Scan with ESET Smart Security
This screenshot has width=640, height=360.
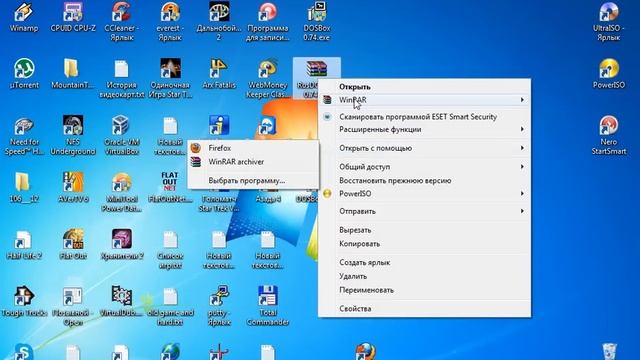[424, 117]
